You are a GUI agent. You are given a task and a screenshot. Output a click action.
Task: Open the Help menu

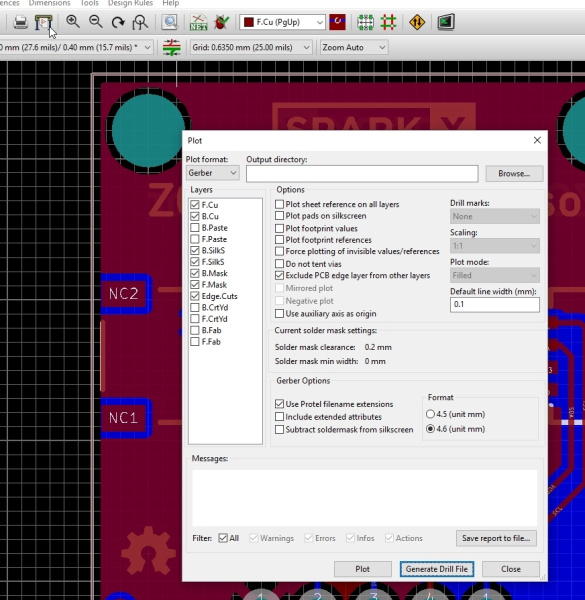click(x=171, y=3)
